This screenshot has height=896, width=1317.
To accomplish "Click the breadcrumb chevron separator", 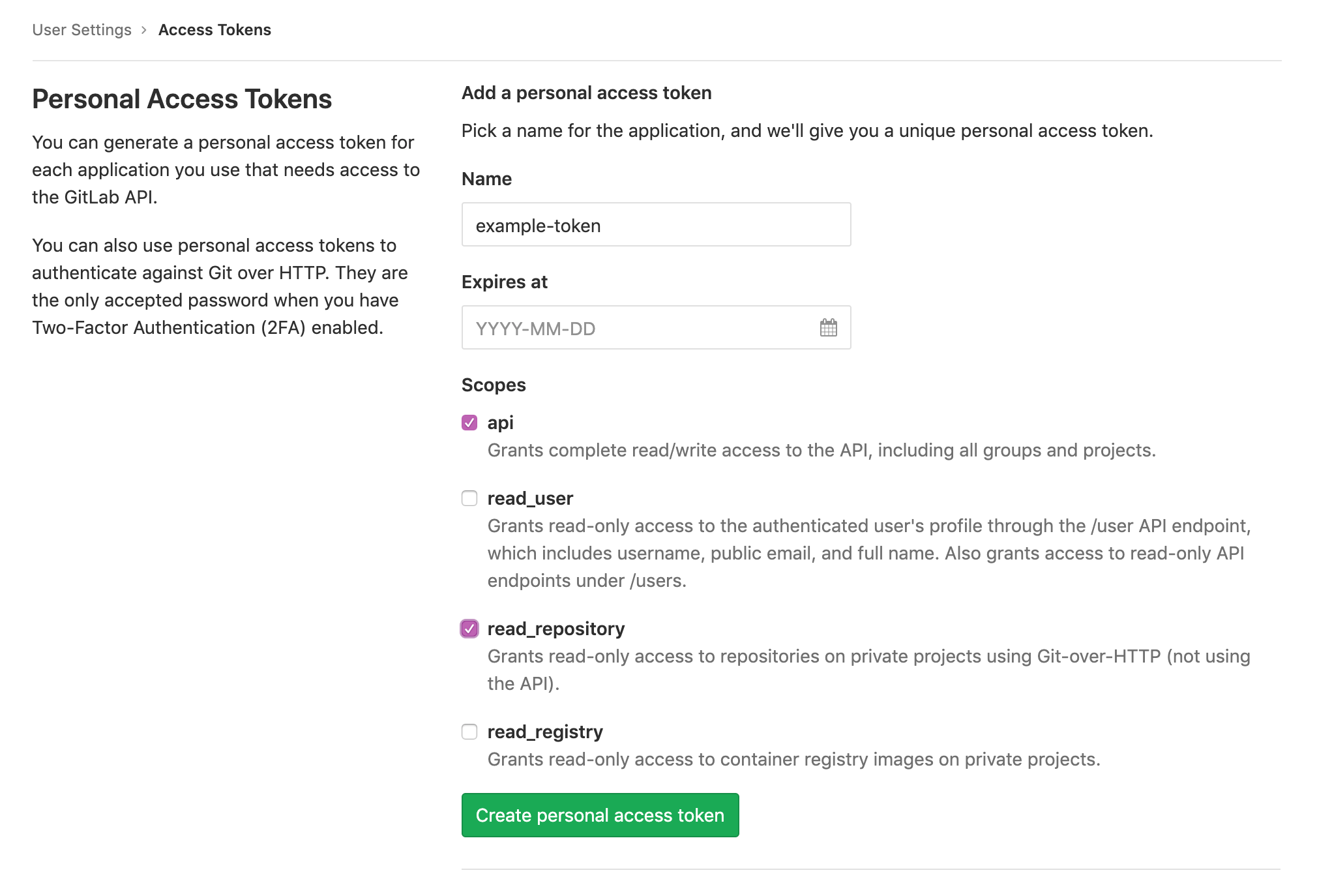I will (144, 30).
